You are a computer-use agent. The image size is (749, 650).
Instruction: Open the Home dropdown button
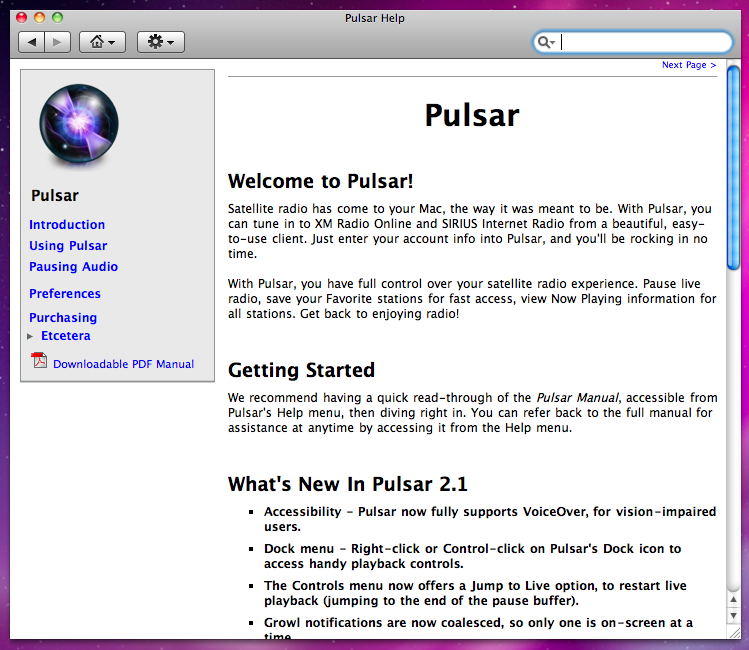tap(102, 42)
